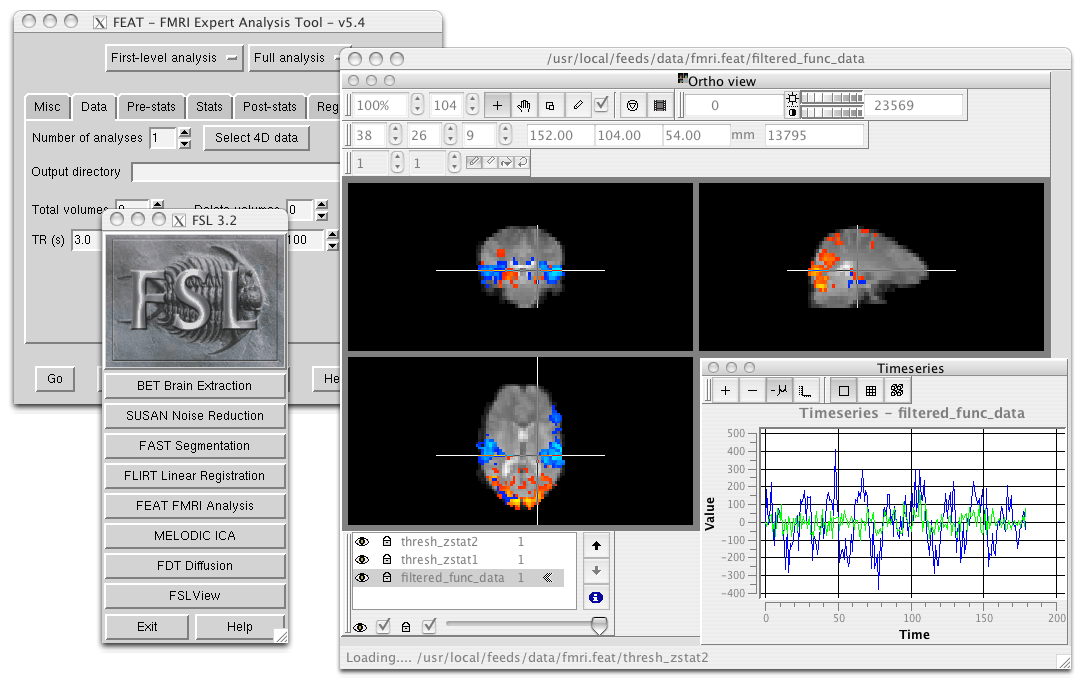Move the selected layer up with the arrow
The height and width of the screenshot is (682, 1088).
tap(596, 546)
